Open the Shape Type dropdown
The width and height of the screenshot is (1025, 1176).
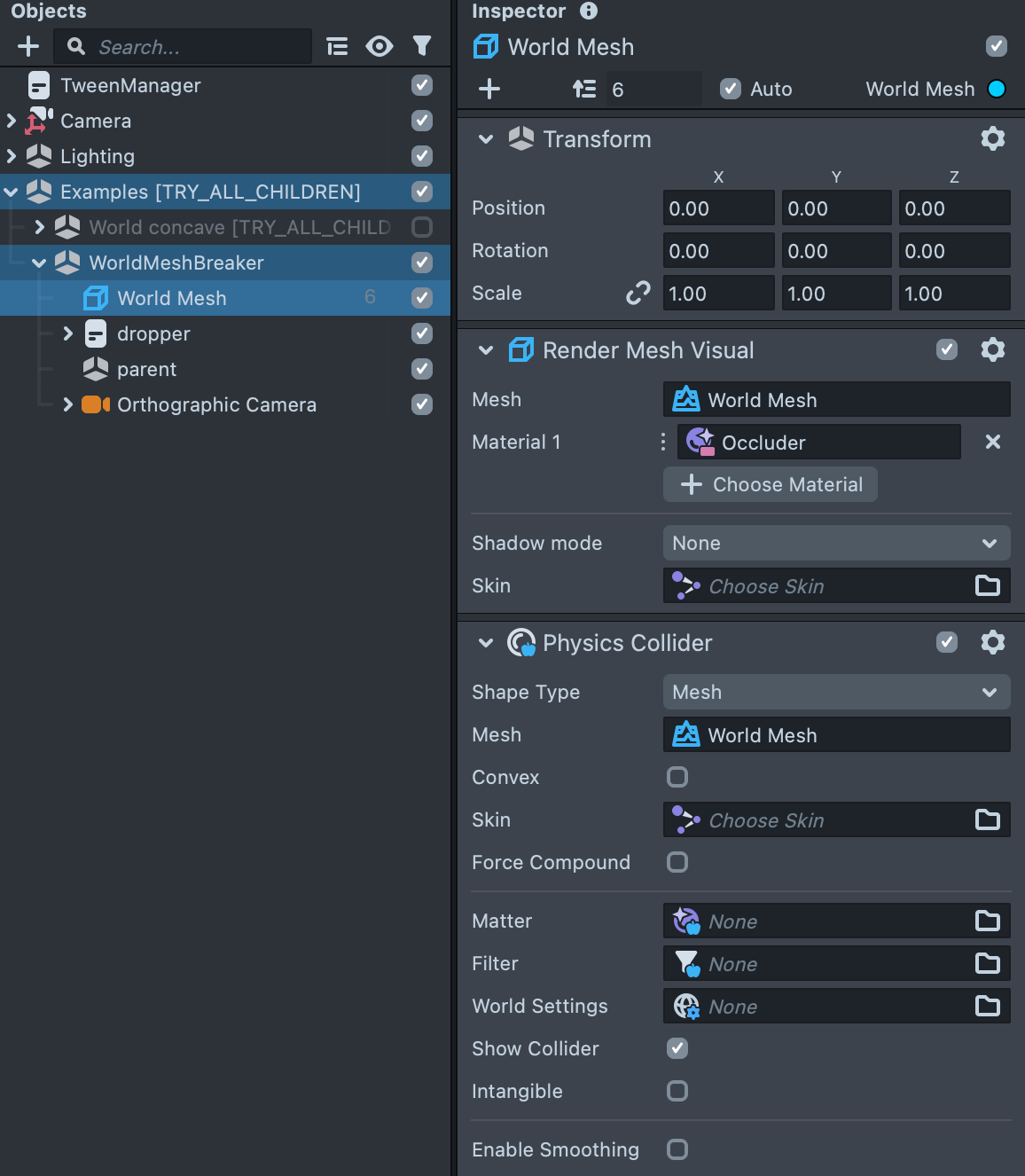coord(836,692)
